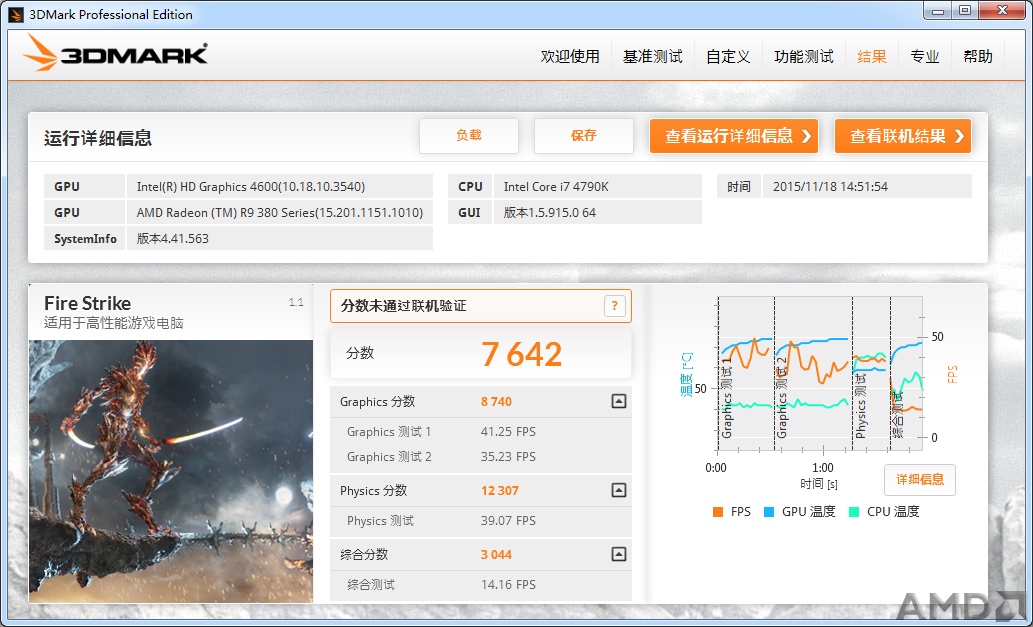Click the 39.07 FPS value

coord(508,521)
